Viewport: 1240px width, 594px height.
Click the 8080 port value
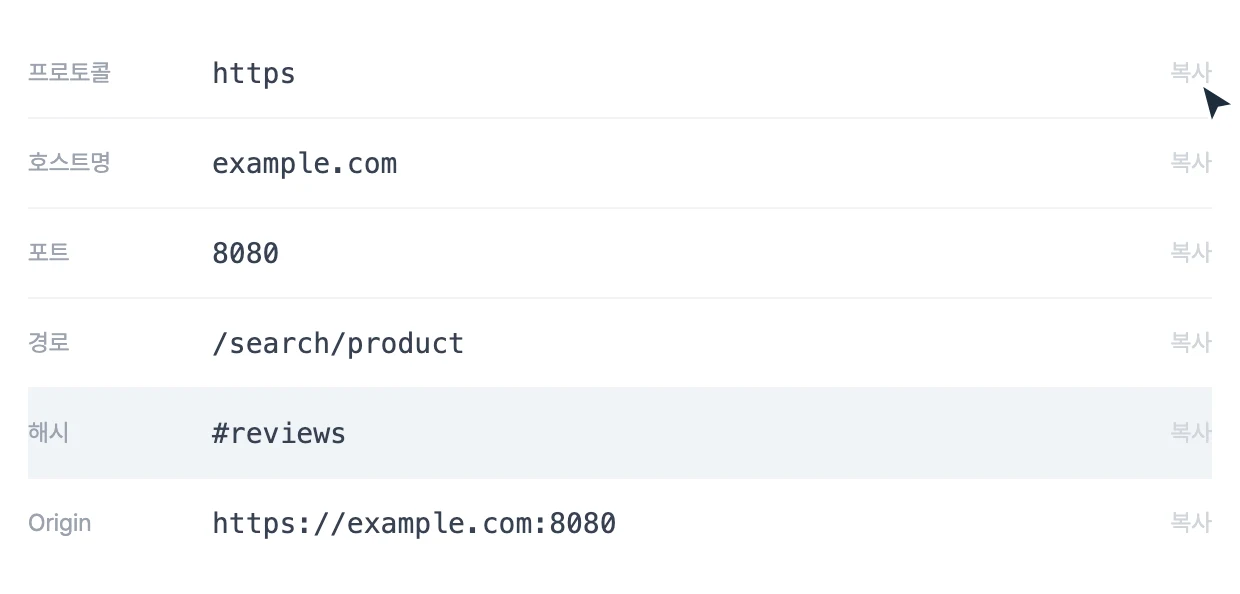(246, 253)
